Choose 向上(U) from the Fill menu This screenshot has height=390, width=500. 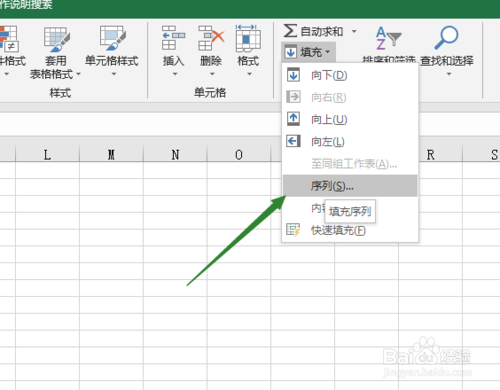(x=350, y=119)
